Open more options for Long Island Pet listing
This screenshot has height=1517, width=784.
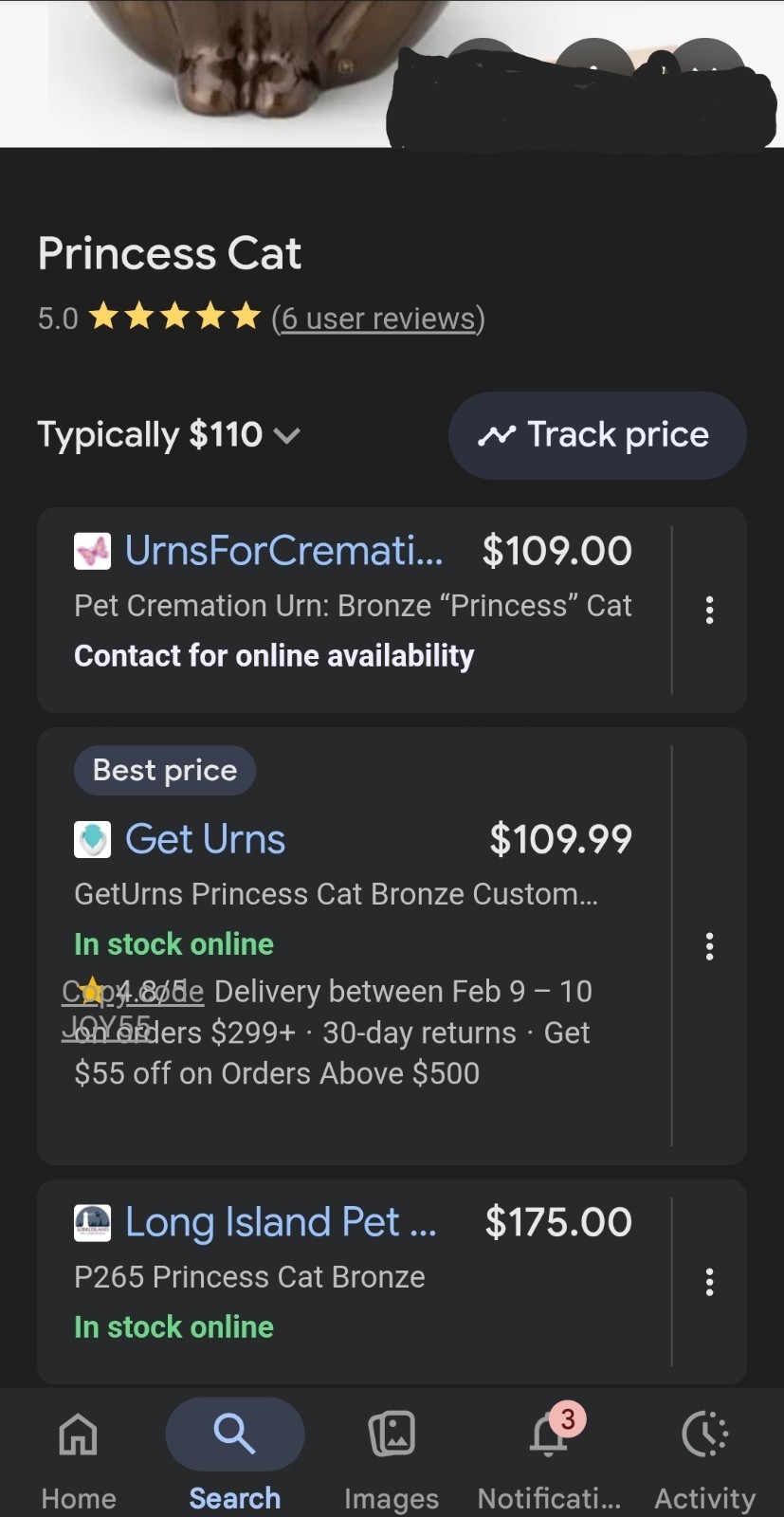point(709,1282)
